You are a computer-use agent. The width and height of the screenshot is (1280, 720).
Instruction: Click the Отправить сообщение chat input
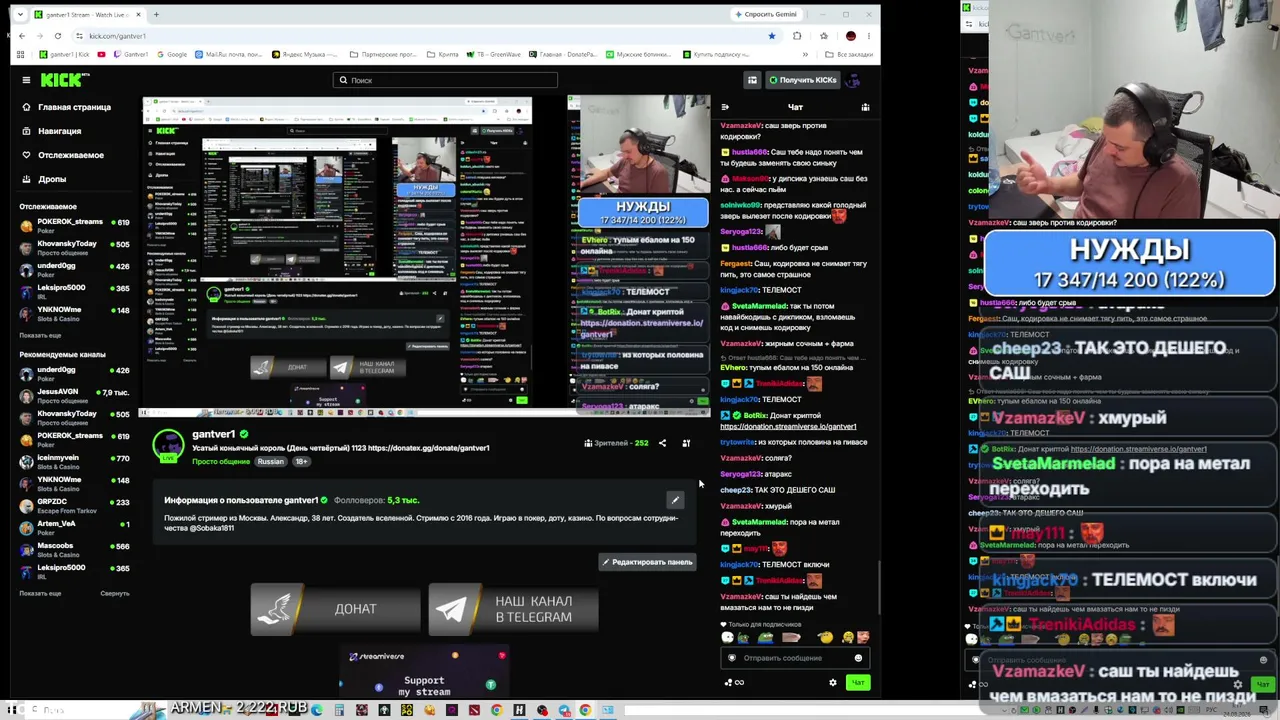coord(795,658)
